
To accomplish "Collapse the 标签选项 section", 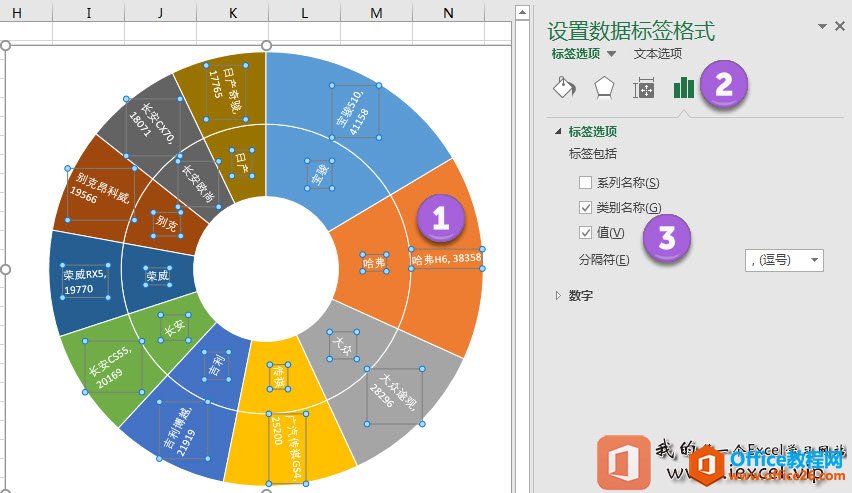I will [x=558, y=132].
